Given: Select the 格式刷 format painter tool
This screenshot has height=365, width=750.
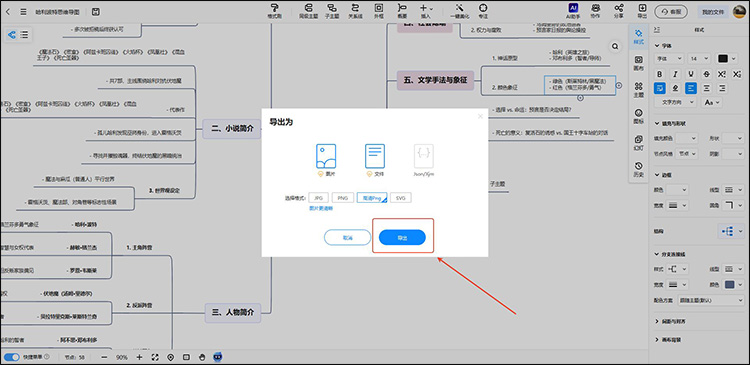Looking at the screenshot, I should point(274,11).
